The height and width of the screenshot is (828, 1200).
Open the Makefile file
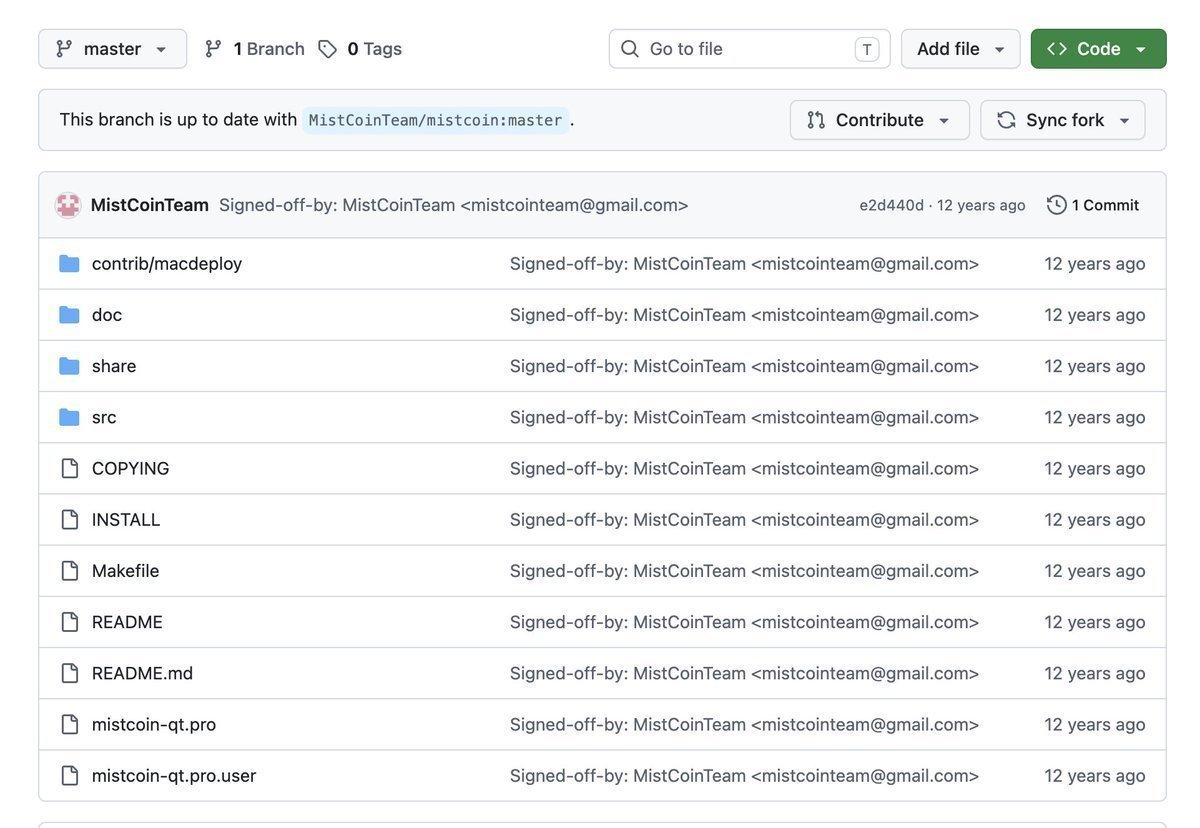[x=126, y=571]
